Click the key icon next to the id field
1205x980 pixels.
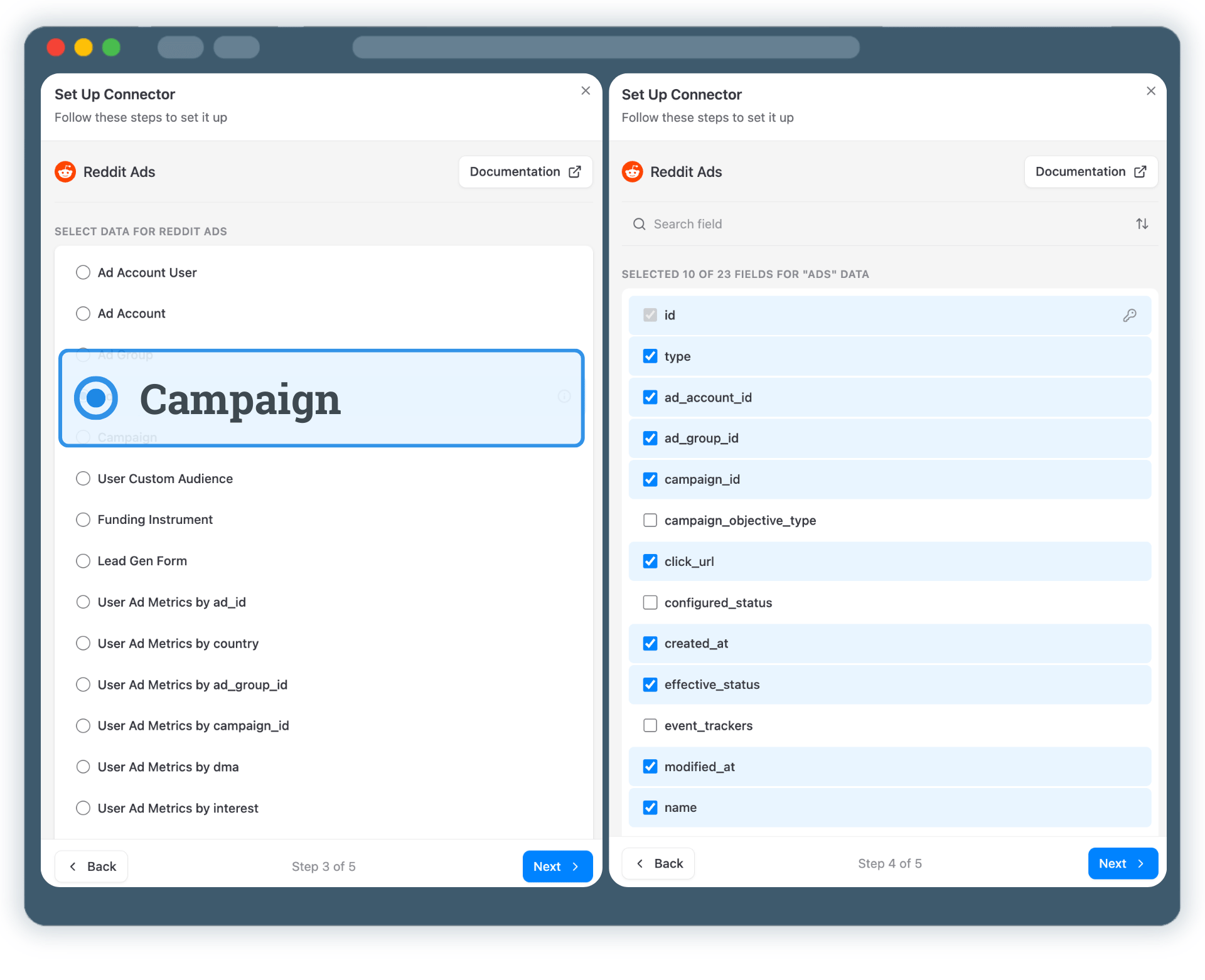[1130, 315]
